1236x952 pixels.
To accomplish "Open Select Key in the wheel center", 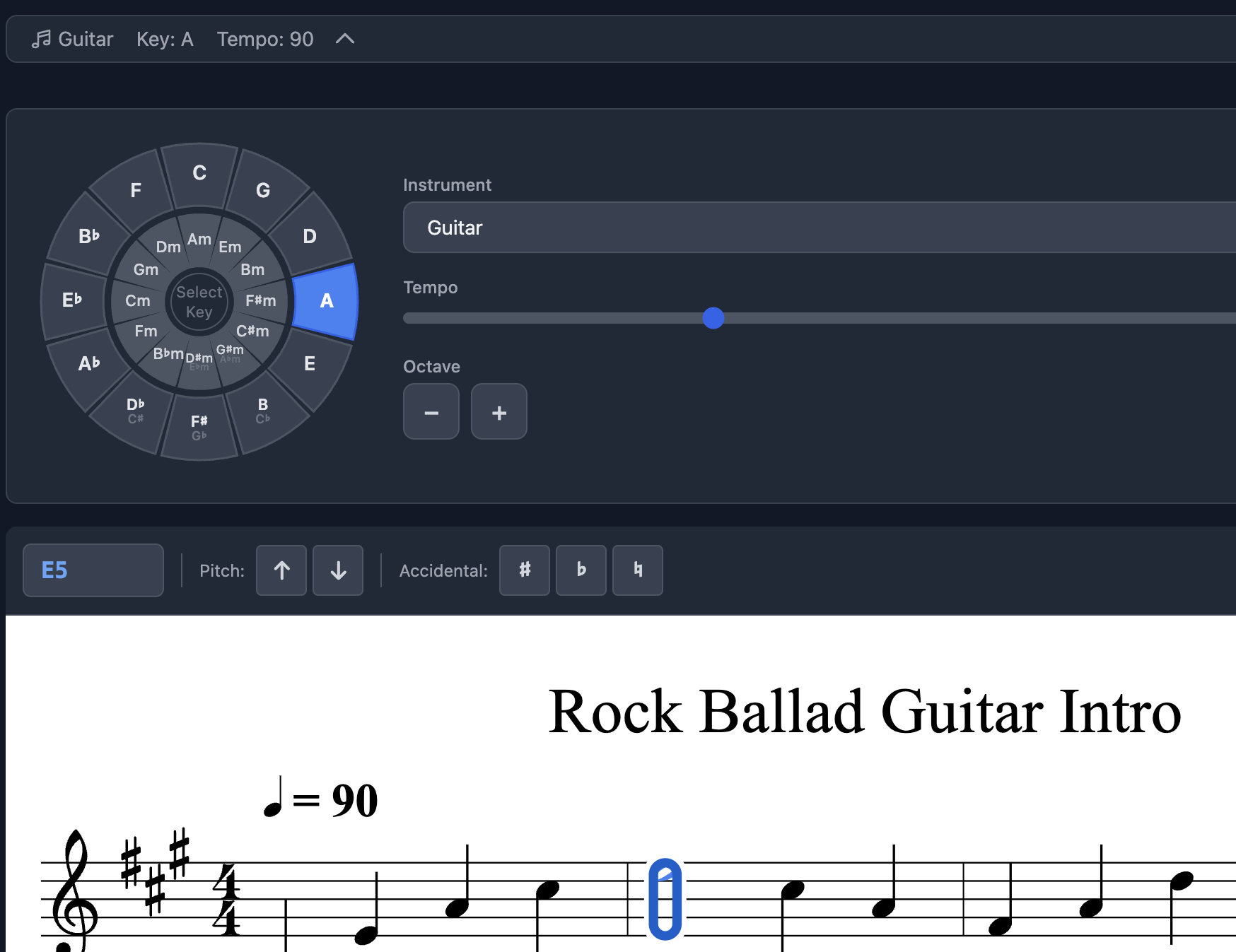I will pyautogui.click(x=199, y=301).
